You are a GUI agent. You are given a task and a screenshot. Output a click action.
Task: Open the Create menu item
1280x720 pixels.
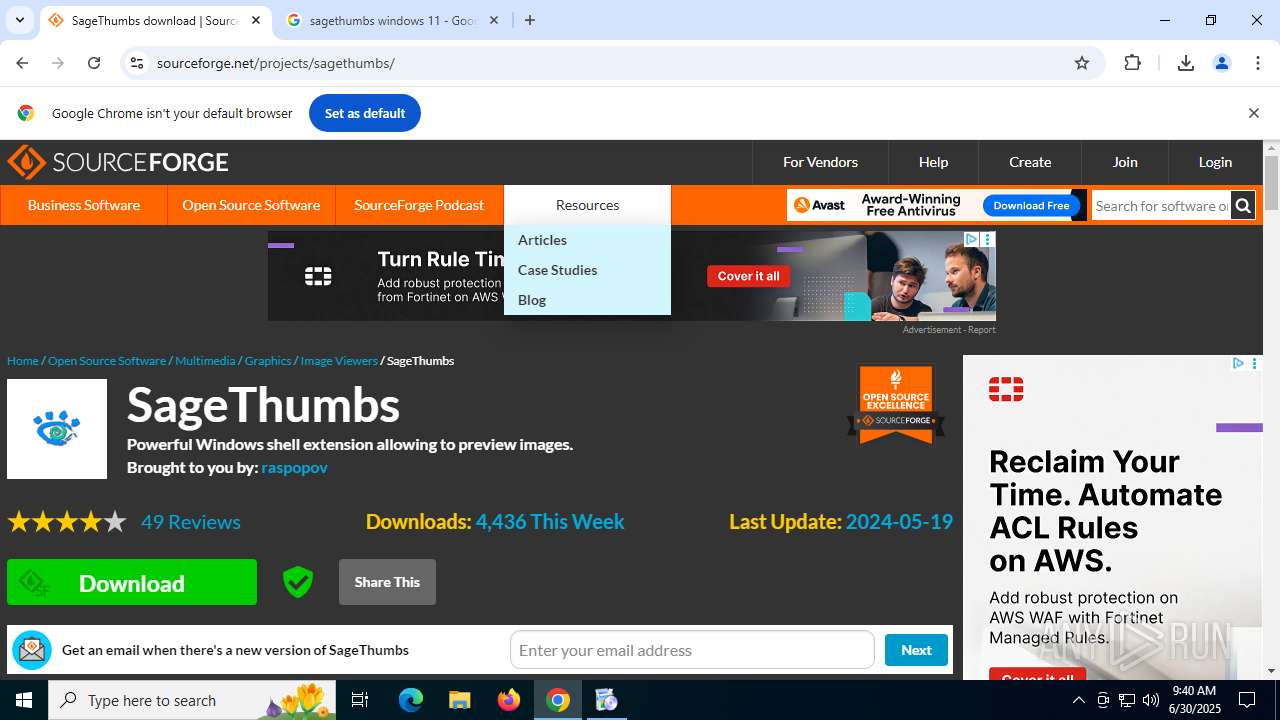click(1030, 162)
